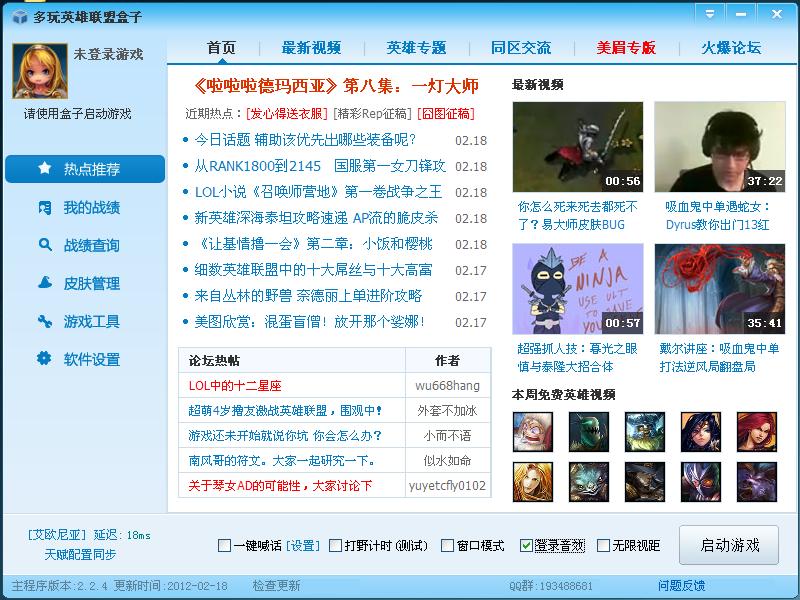Open the title bar dropdown menu arrow

[x=709, y=14]
